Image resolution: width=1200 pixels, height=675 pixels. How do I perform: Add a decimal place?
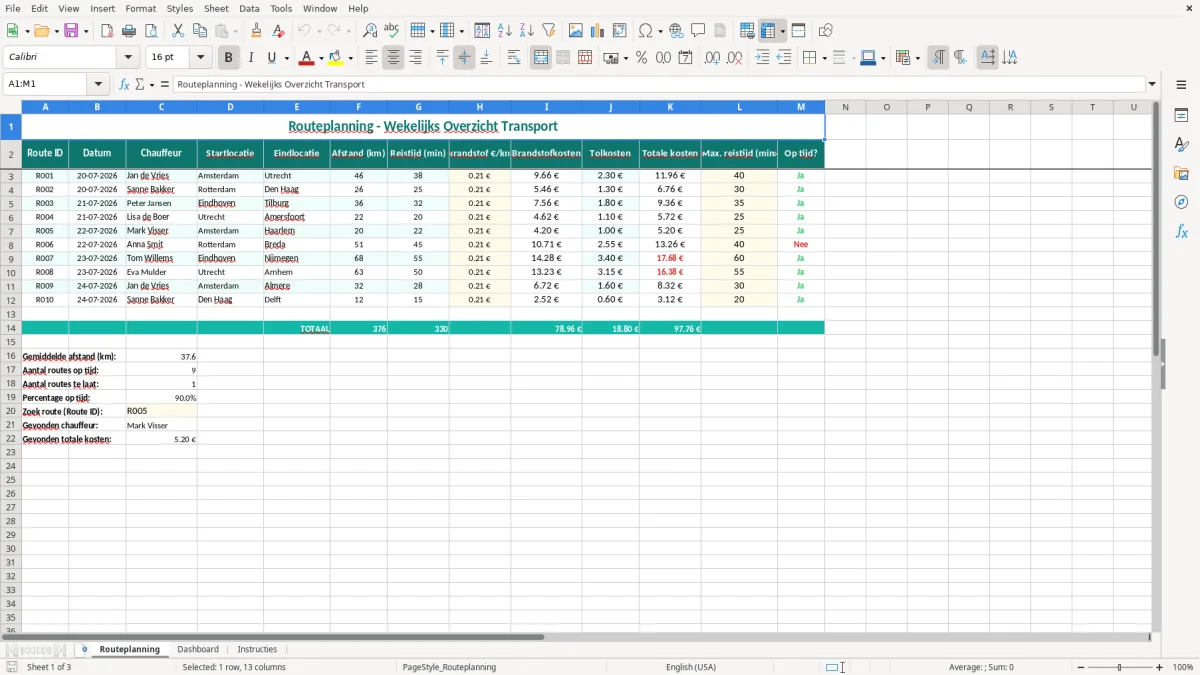713,58
